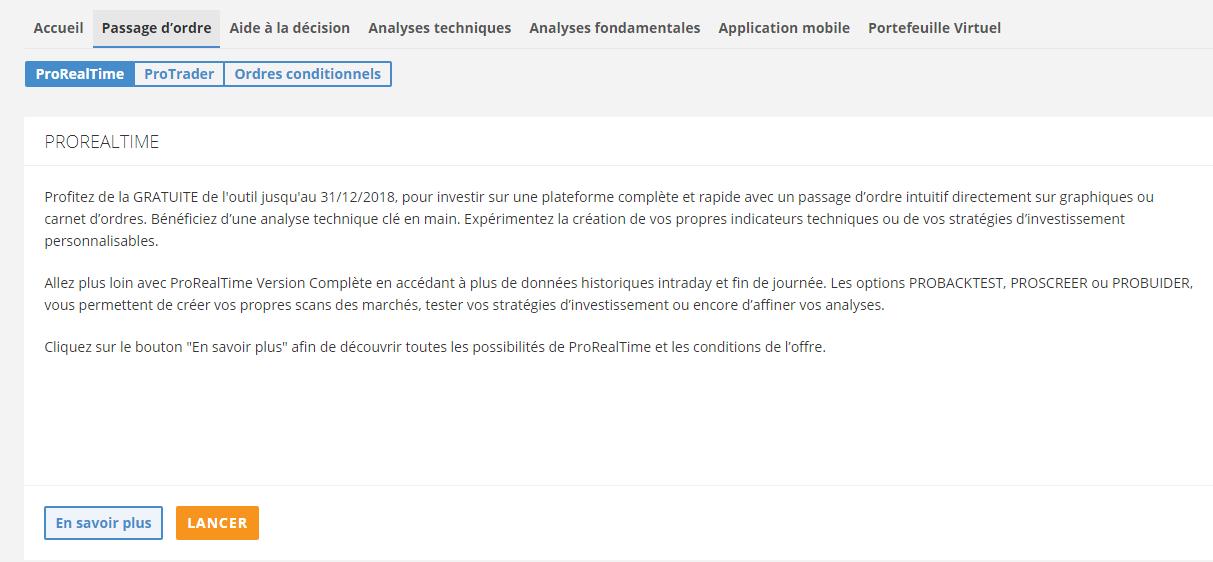Image resolution: width=1213 pixels, height=562 pixels.
Task: Open Analyses fondamentales section
Action: click(x=614, y=28)
